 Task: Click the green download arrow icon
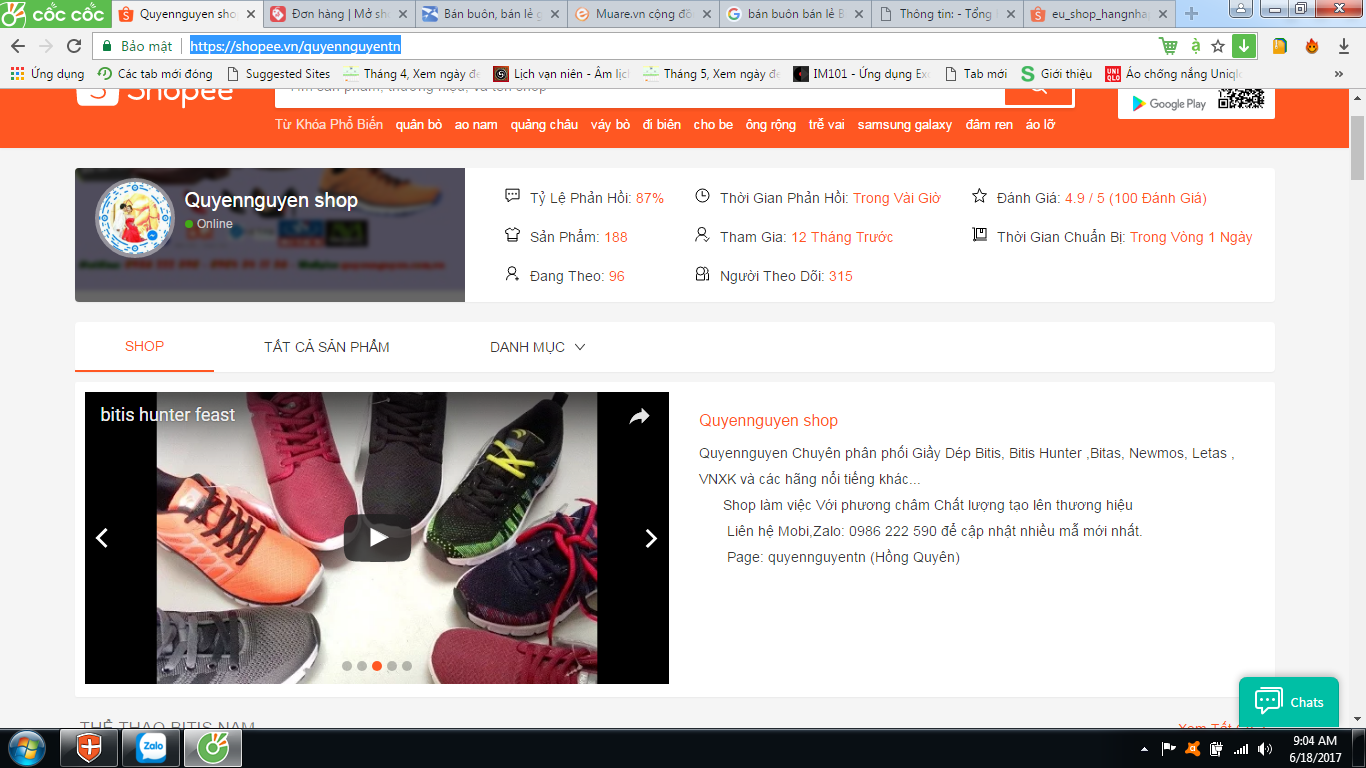coord(1243,46)
